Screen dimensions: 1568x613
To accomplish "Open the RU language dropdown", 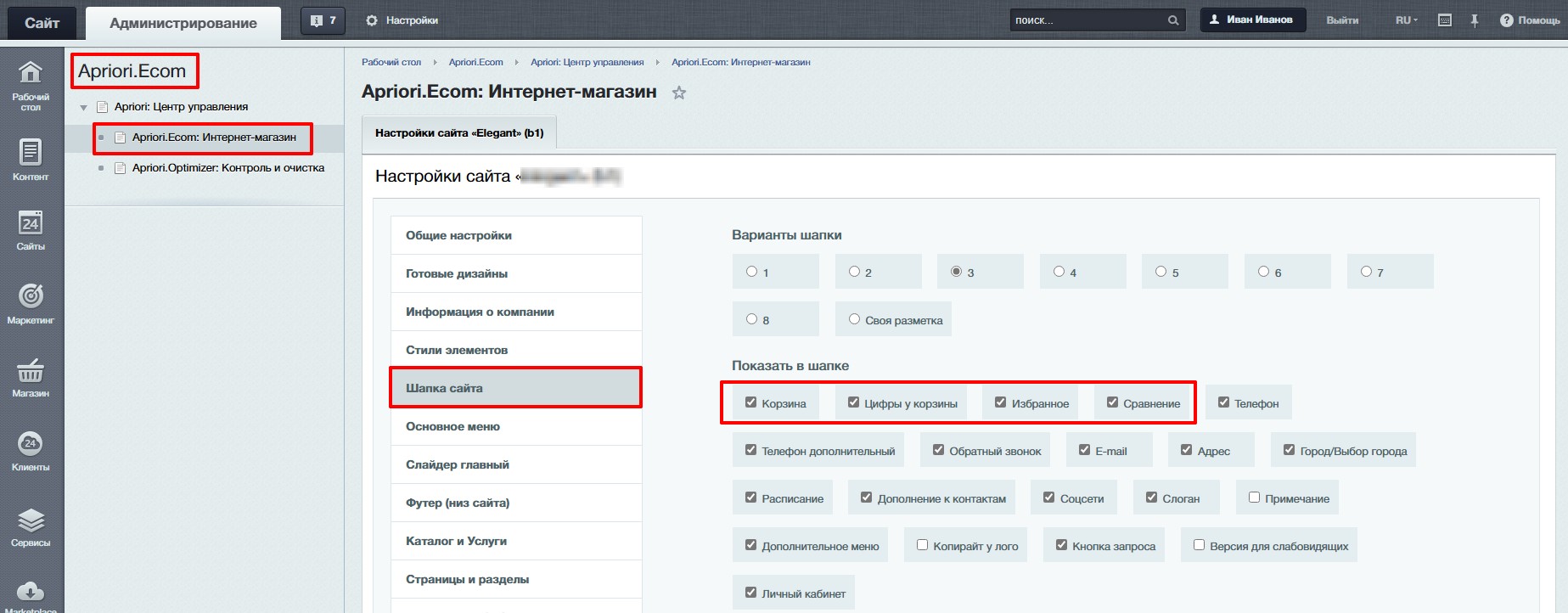I will (x=1406, y=20).
